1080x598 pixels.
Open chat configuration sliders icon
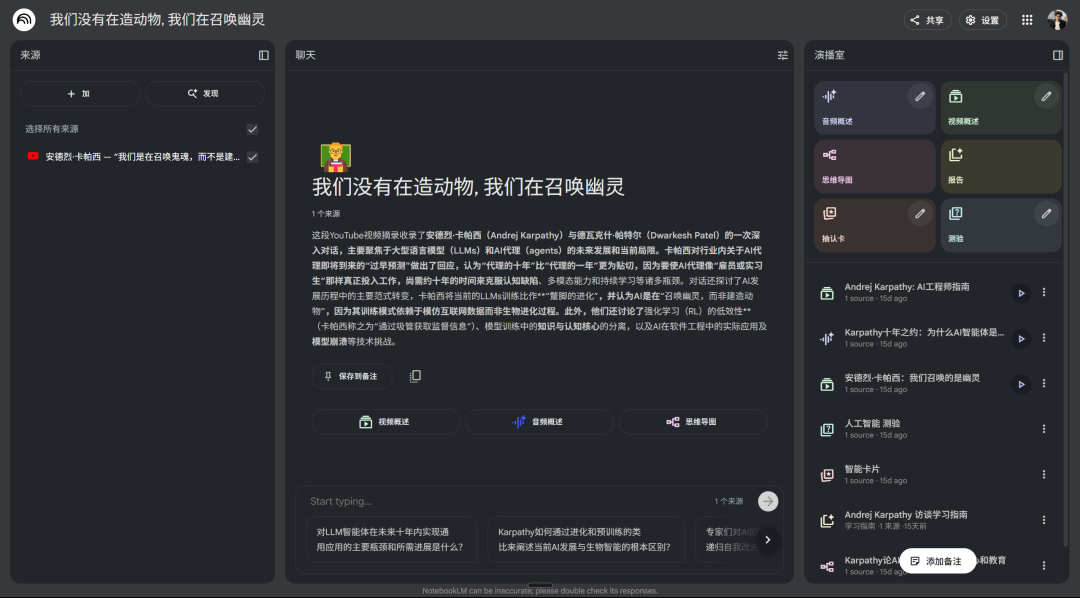coord(782,55)
